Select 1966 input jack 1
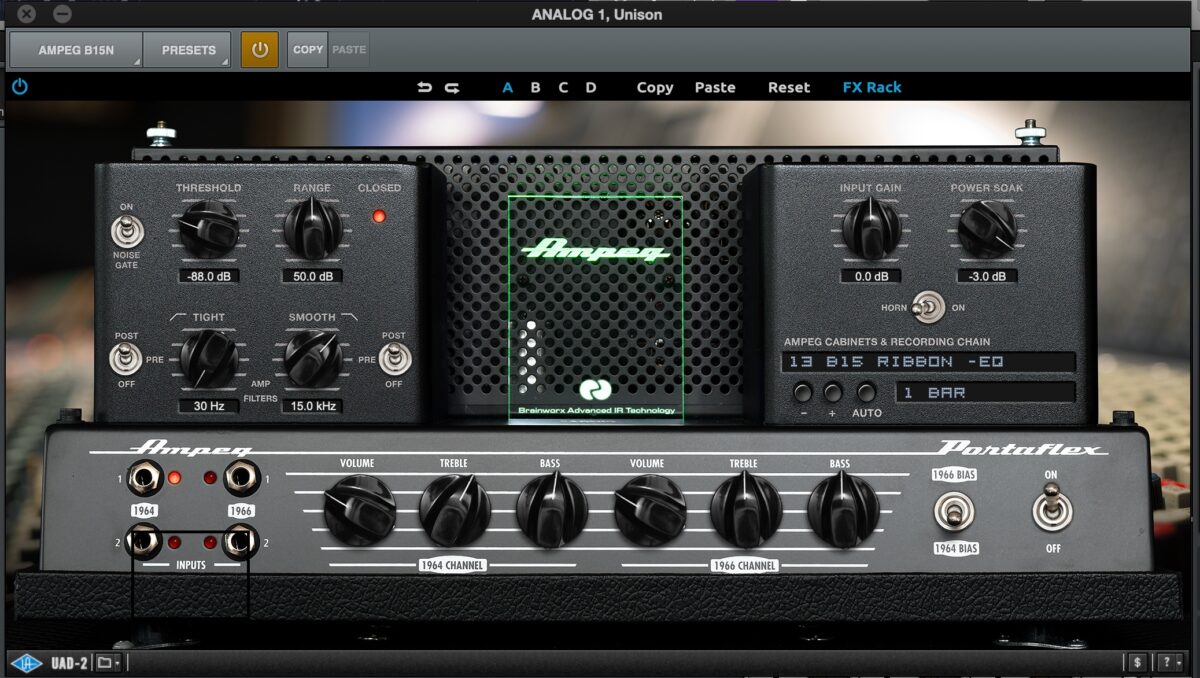Viewport: 1200px width, 678px height. 242,478
